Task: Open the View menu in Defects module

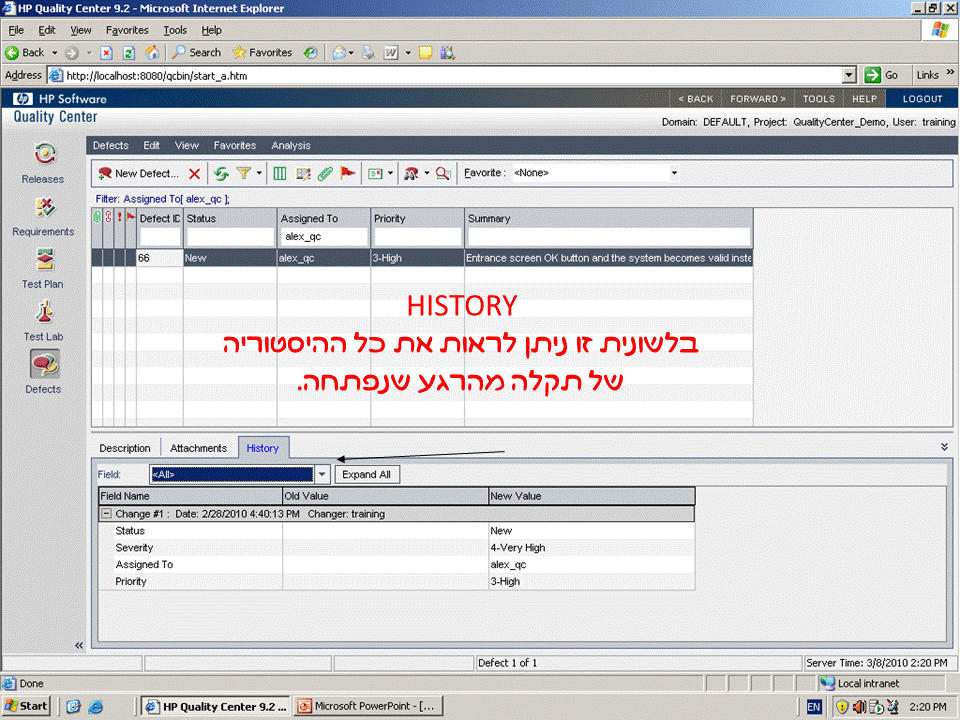Action: click(187, 146)
